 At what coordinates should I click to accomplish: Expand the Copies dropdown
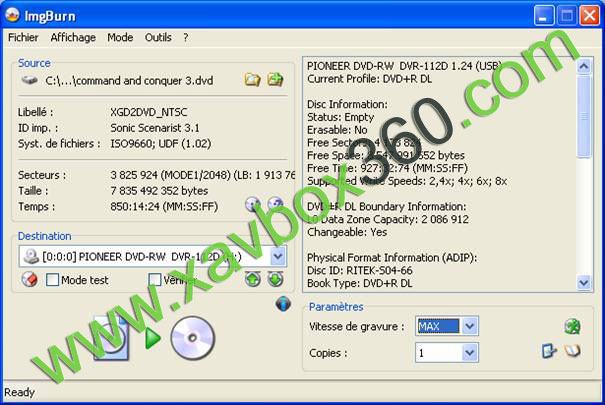point(470,352)
